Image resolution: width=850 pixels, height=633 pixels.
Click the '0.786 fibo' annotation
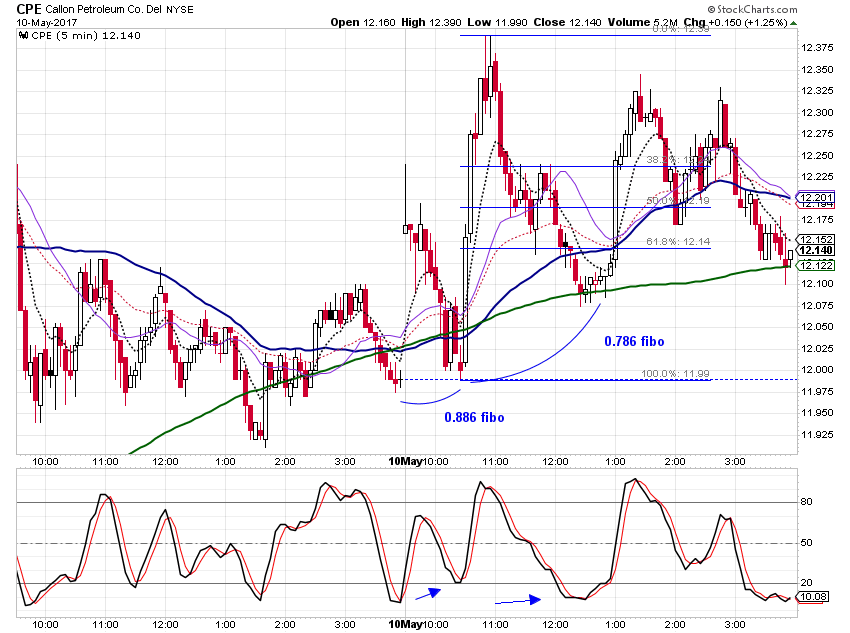coord(634,341)
